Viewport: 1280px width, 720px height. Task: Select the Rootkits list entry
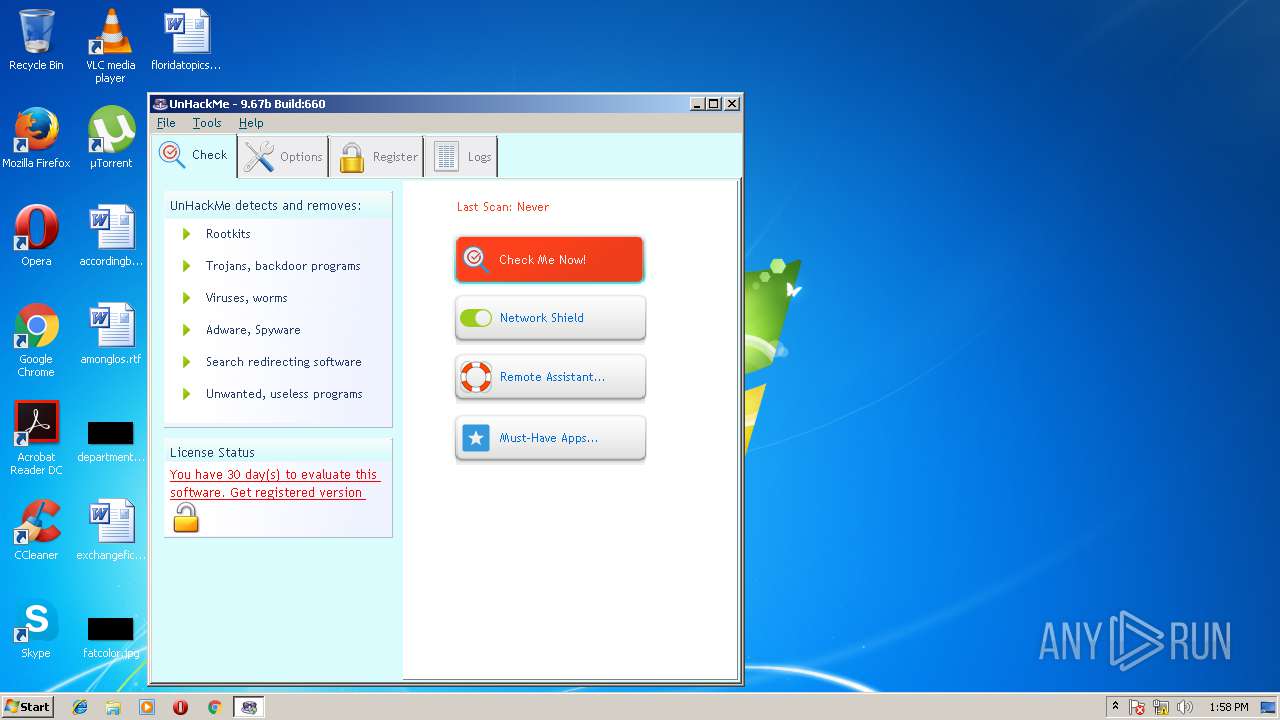click(x=228, y=234)
